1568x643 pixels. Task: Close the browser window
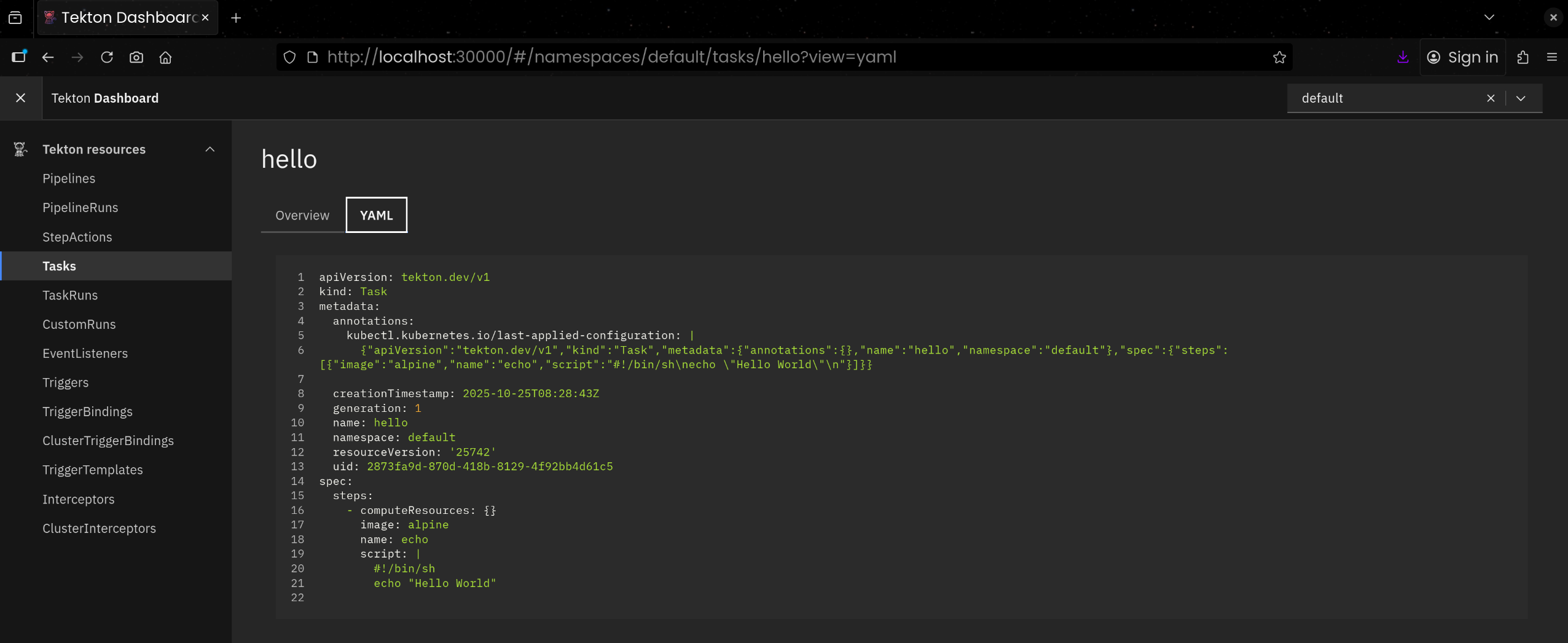point(1553,17)
